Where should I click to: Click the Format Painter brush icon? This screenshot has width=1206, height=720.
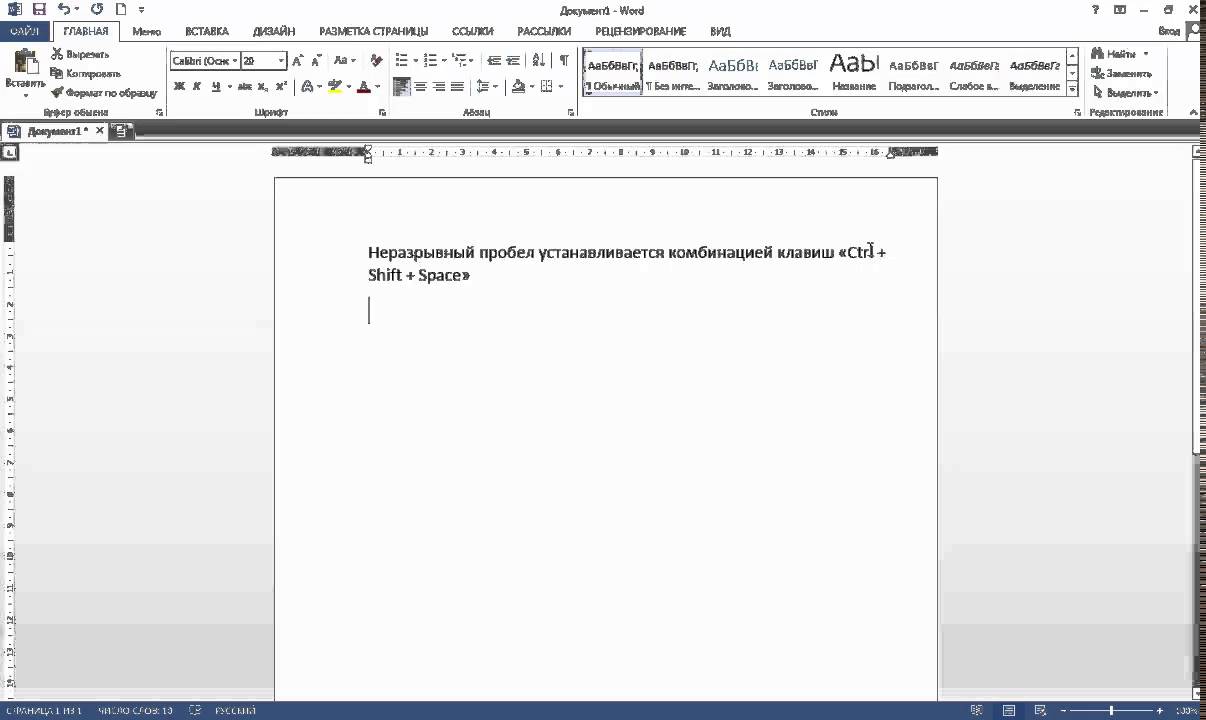tap(58, 93)
